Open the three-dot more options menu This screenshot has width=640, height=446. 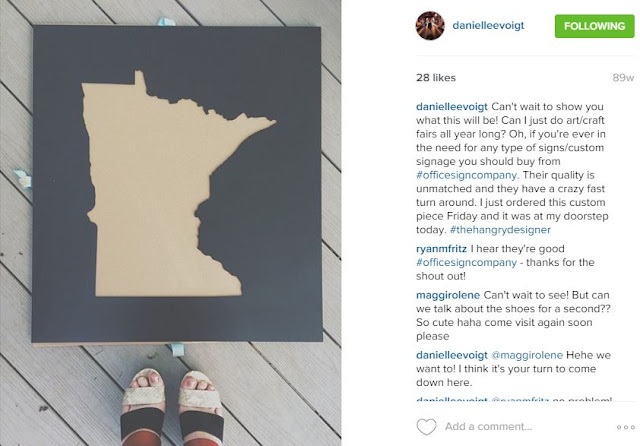pyautogui.click(x=626, y=427)
